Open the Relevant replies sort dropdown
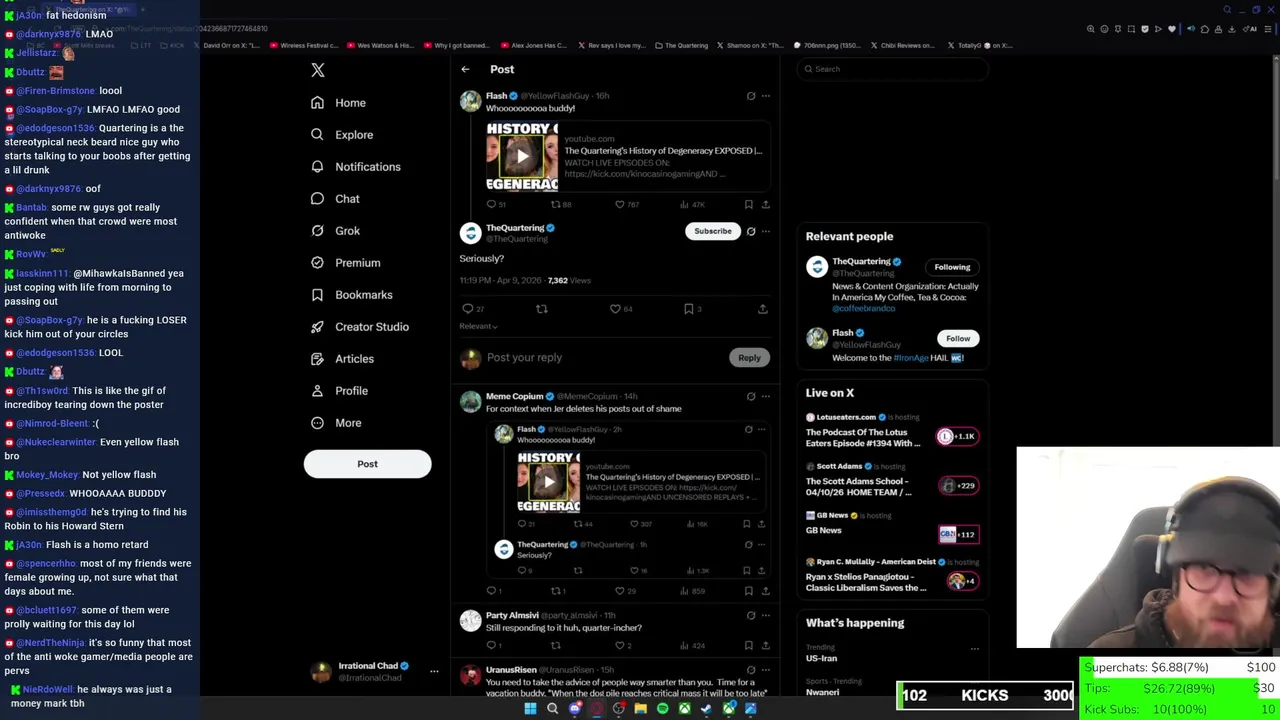1280x720 pixels. (478, 326)
